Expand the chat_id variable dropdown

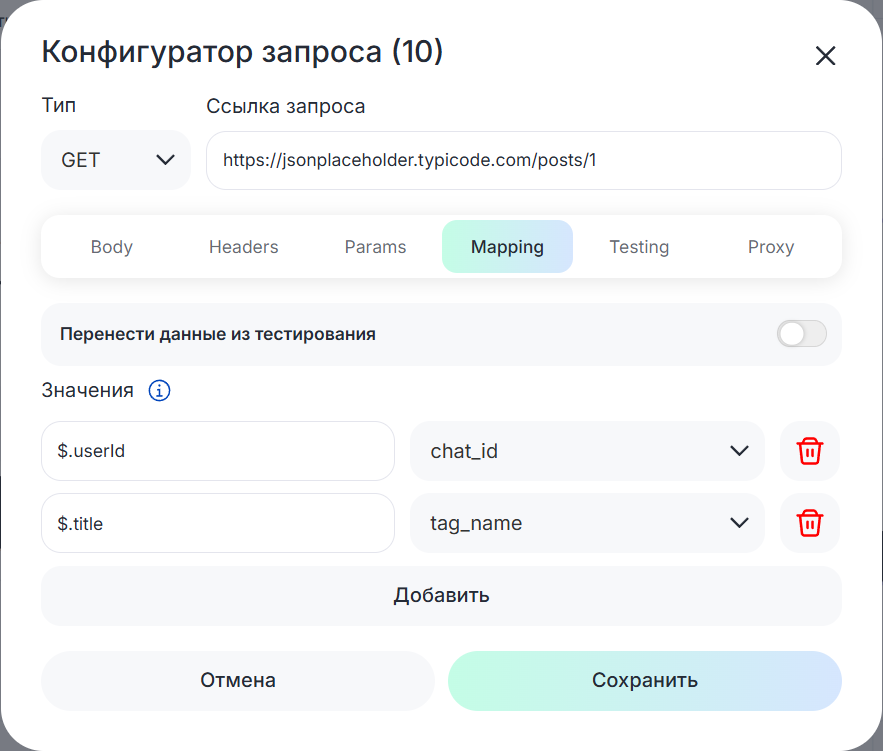tap(587, 451)
